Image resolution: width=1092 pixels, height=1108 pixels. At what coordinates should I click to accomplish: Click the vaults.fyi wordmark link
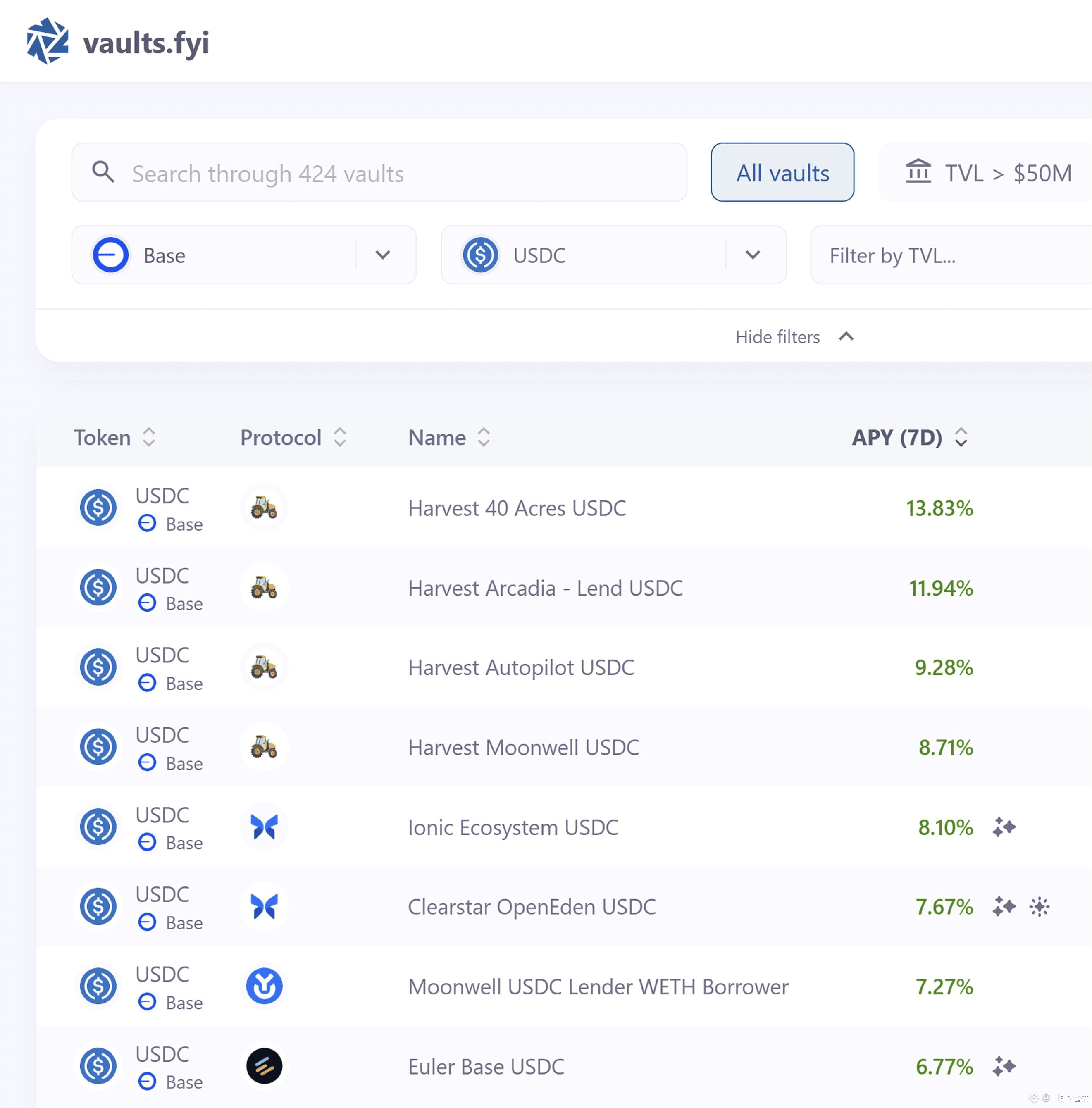(145, 43)
